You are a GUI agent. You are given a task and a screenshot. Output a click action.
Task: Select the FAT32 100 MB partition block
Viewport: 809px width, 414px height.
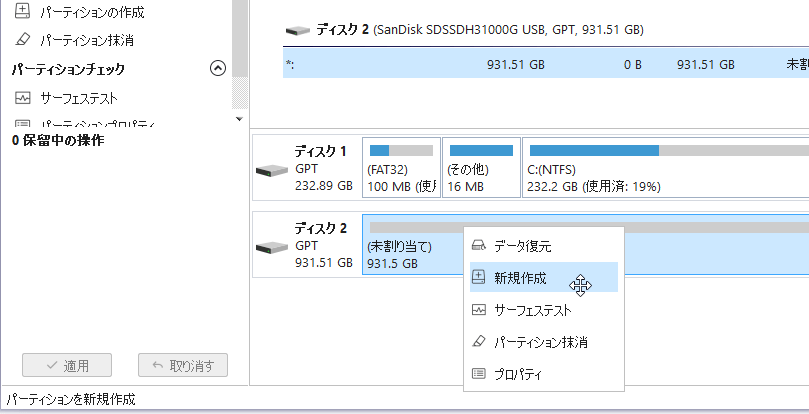[x=401, y=168]
